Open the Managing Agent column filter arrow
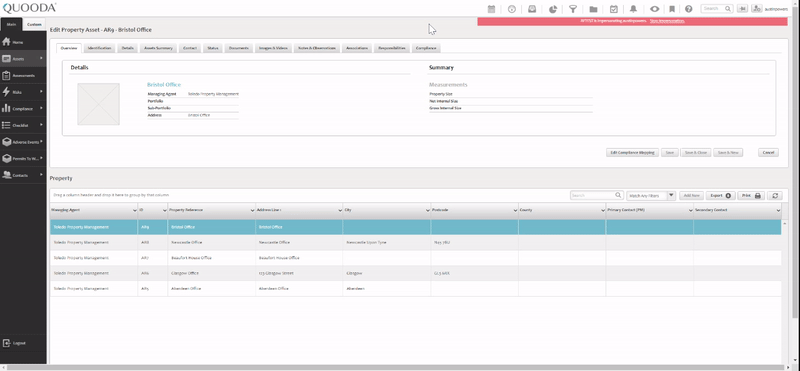Viewport: 800px width, 371px height. click(135, 210)
